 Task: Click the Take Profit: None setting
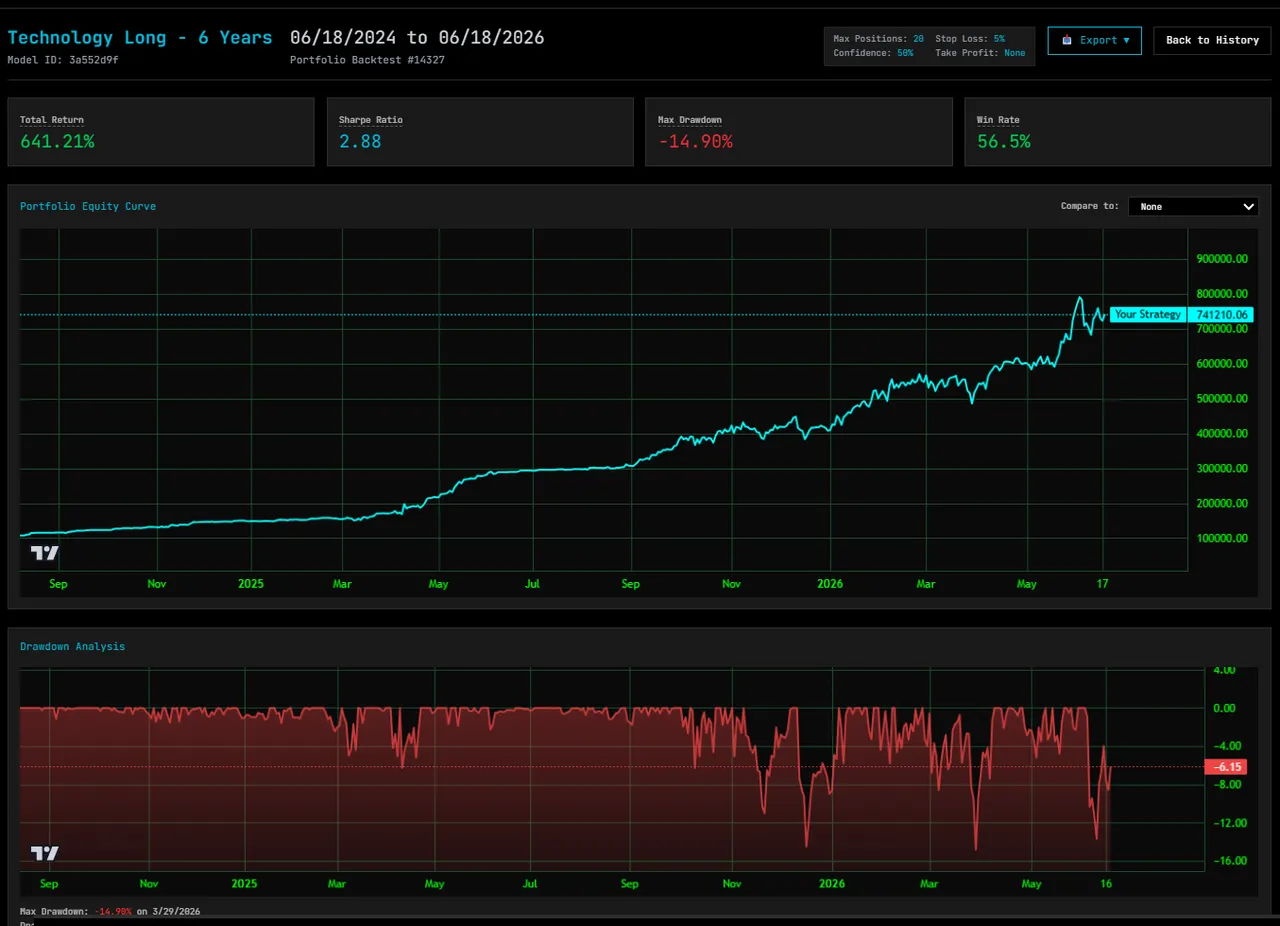click(x=980, y=53)
